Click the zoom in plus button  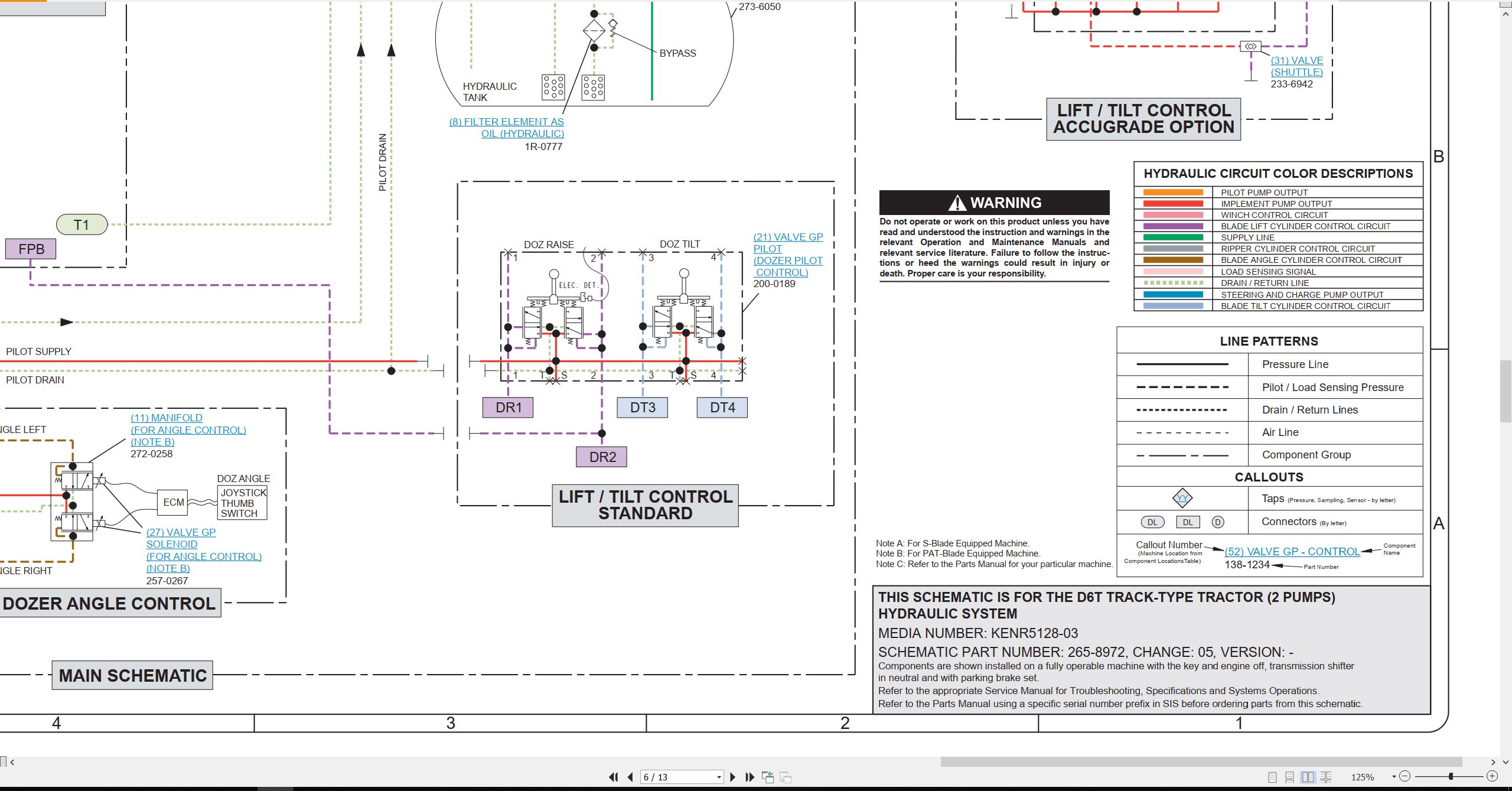[x=1492, y=776]
